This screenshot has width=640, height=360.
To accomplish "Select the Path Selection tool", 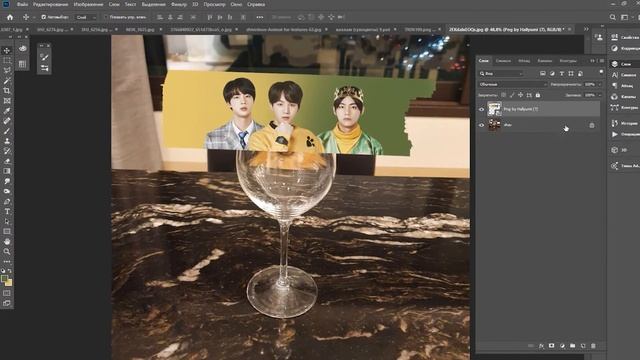I will 7,222.
